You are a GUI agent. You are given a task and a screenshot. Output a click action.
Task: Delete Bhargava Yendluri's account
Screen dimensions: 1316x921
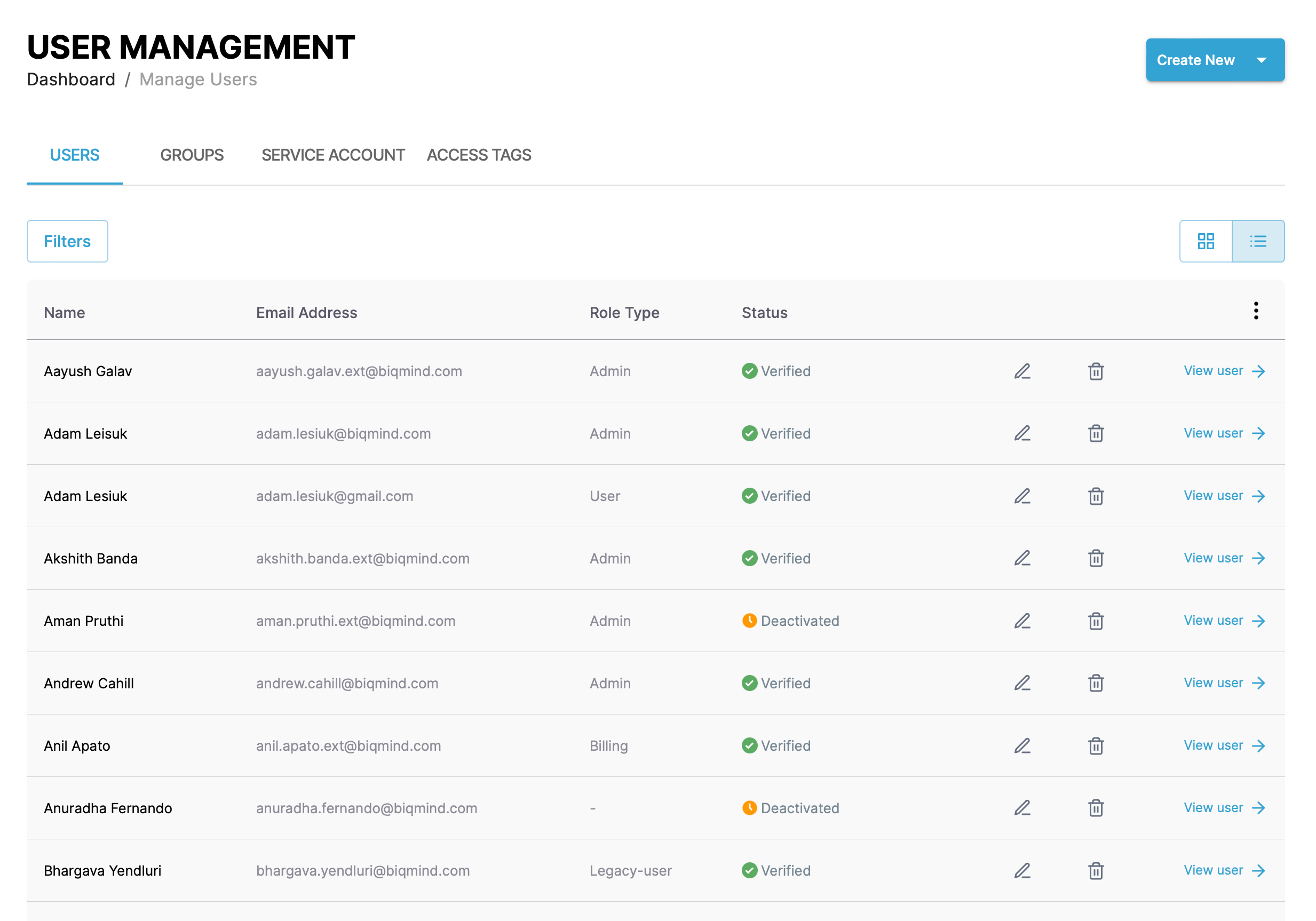pos(1095,870)
